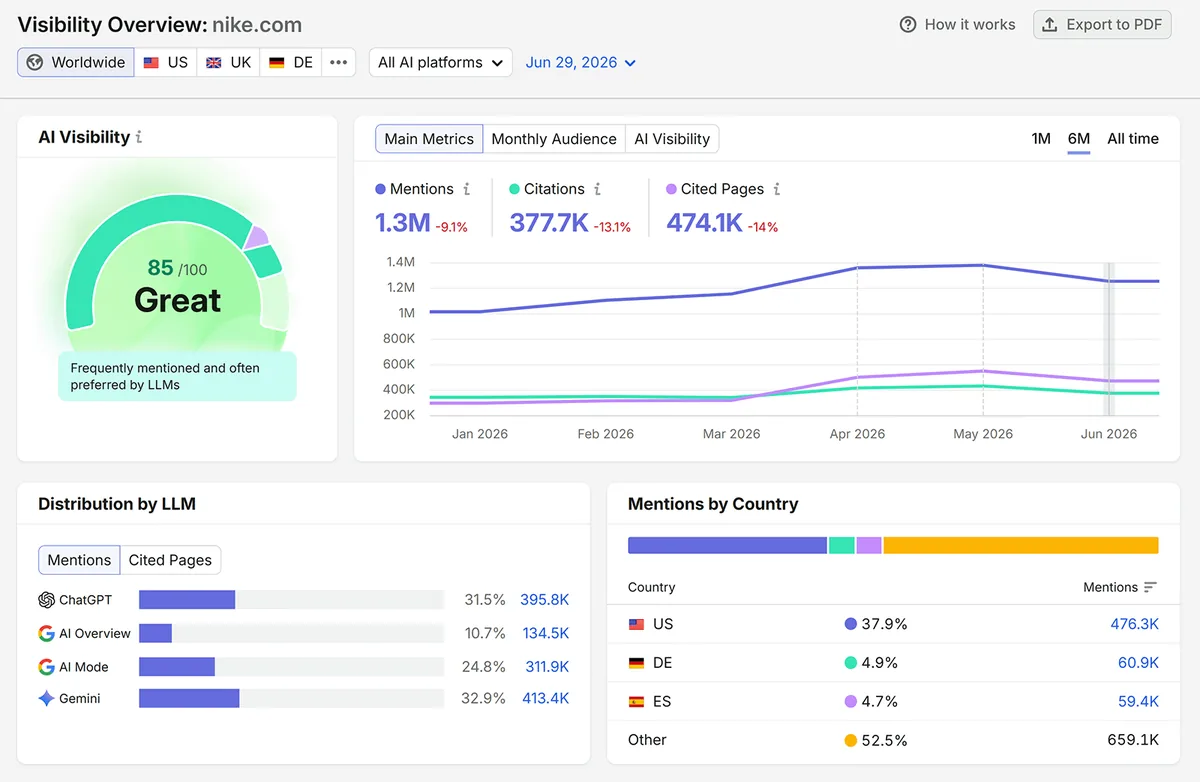
Task: Click the Google icon for AI Overview
Action: tap(46, 633)
